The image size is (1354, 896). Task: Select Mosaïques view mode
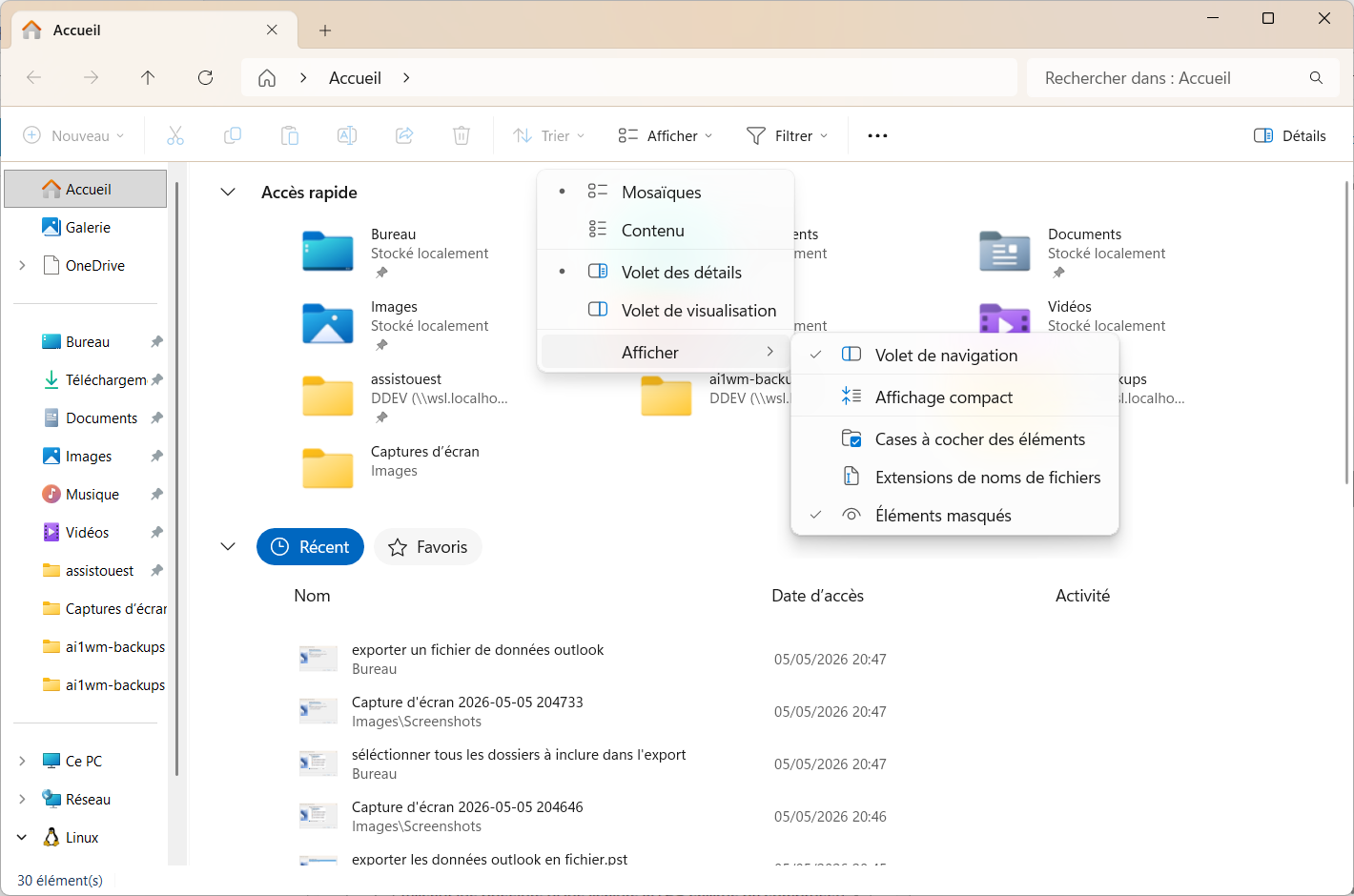click(666, 192)
